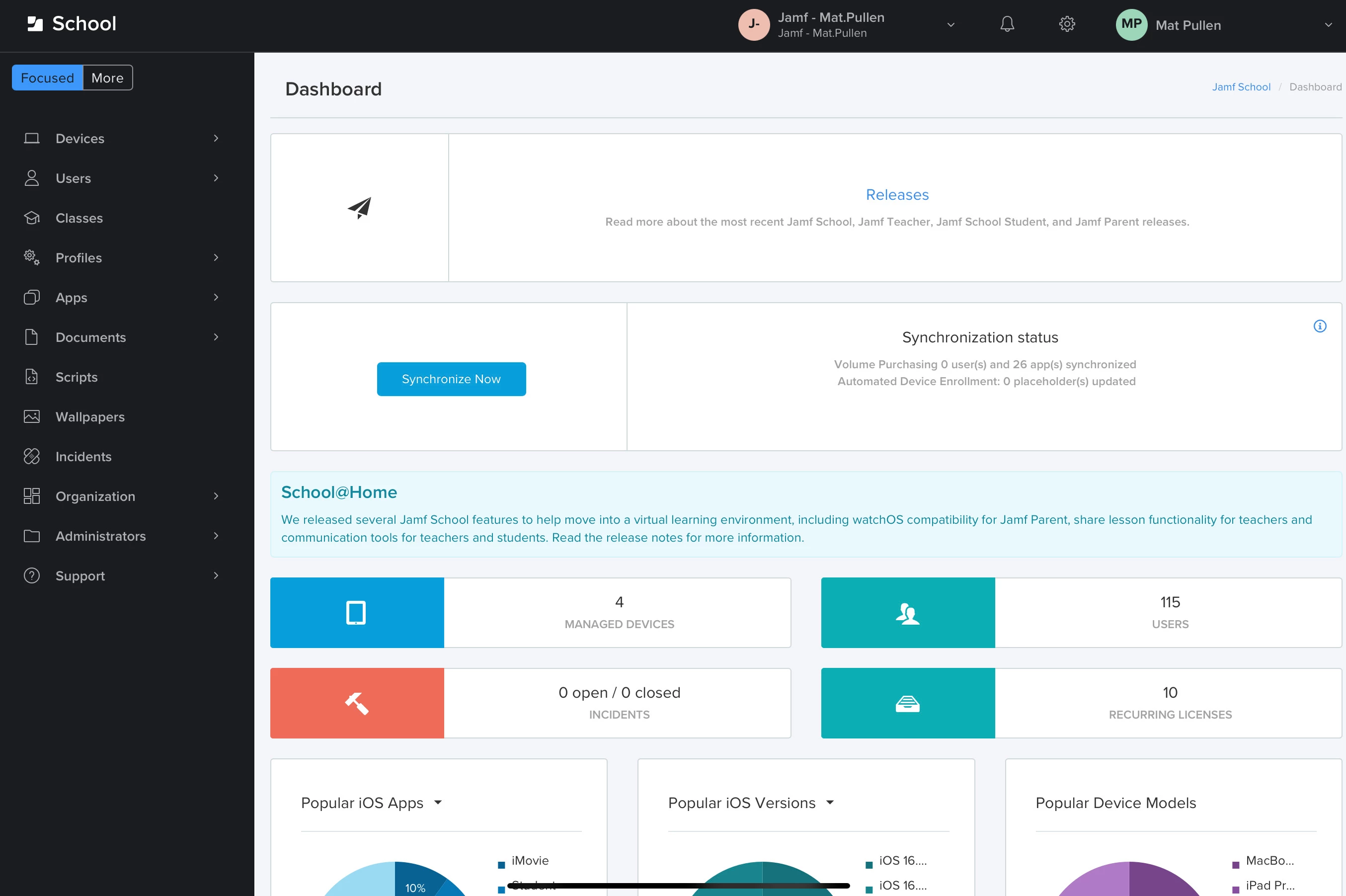Click the MP user avatar
This screenshot has height=896, width=1346.
pyautogui.click(x=1131, y=24)
